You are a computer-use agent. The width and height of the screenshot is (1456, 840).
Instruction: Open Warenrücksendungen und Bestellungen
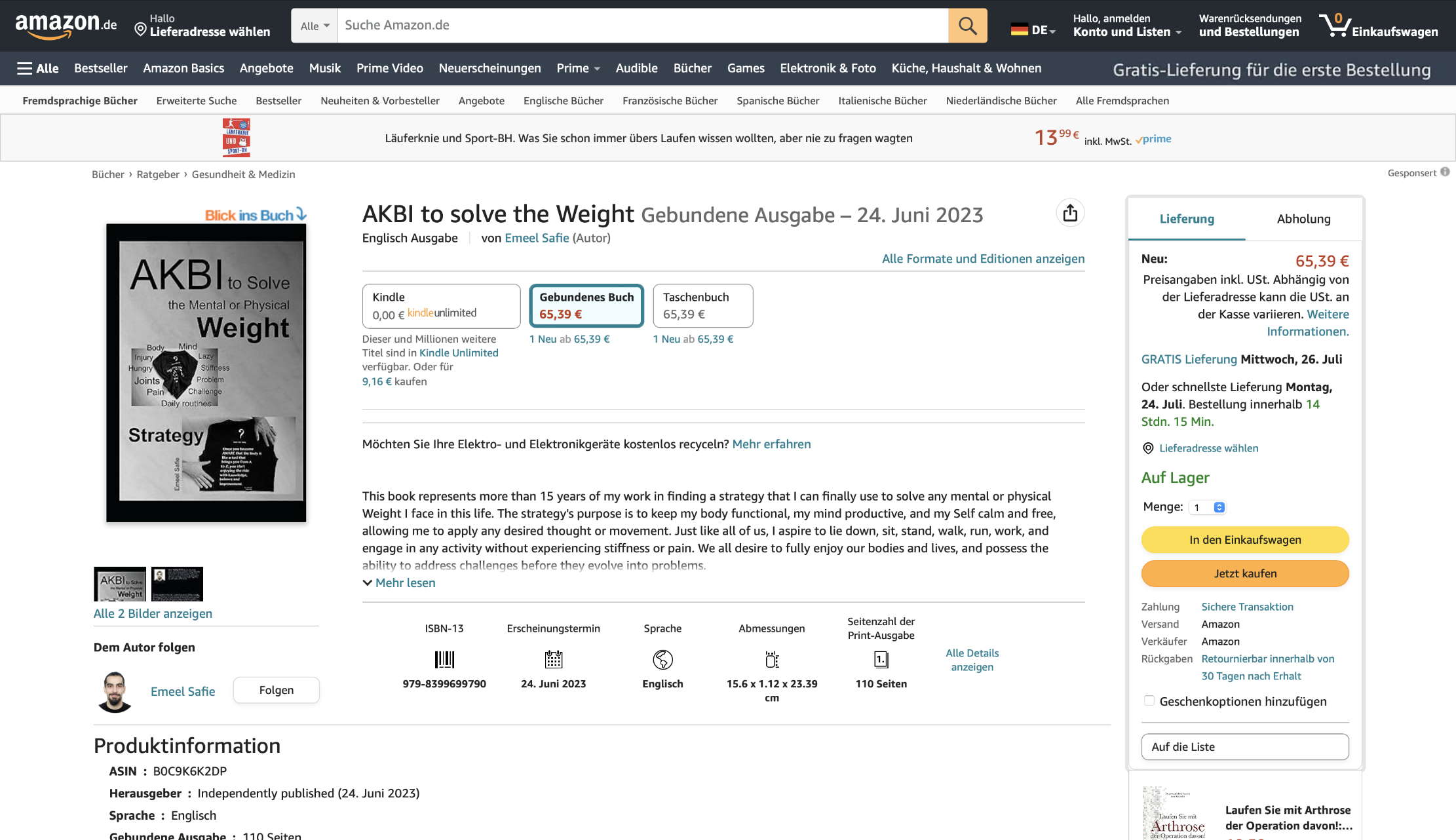(1250, 26)
